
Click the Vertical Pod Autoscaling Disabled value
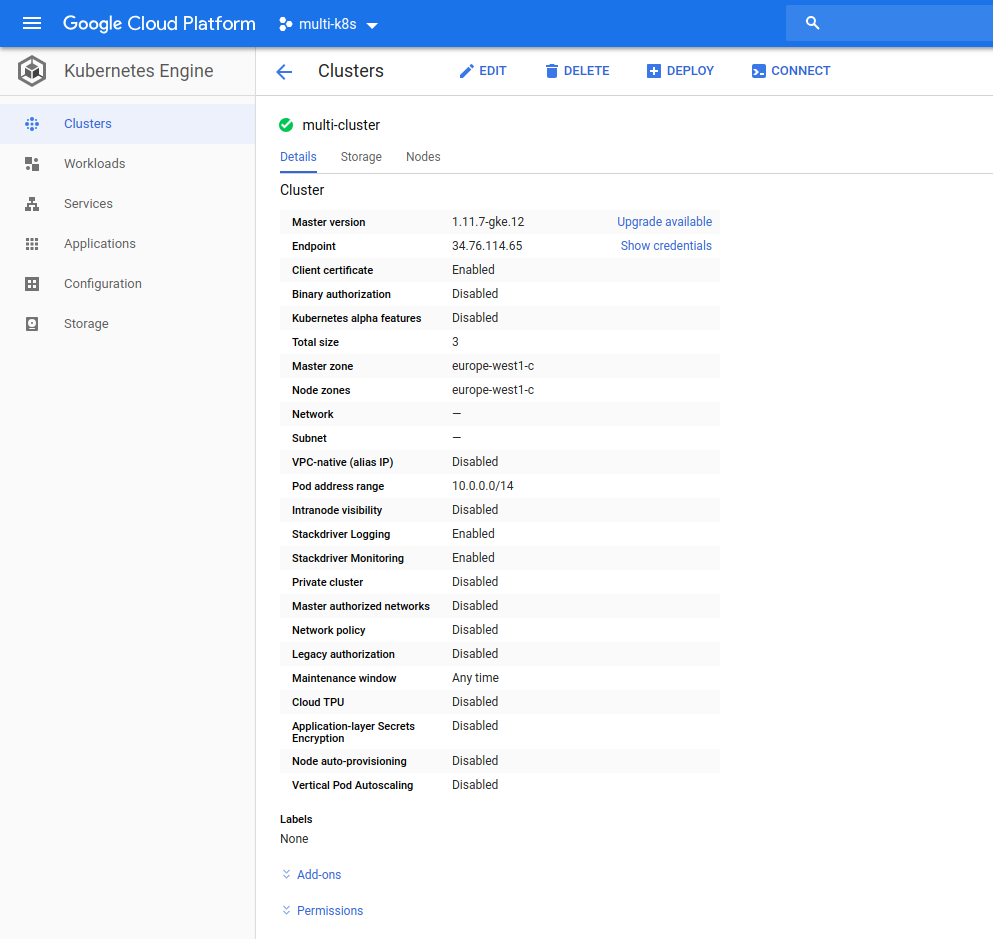click(475, 785)
